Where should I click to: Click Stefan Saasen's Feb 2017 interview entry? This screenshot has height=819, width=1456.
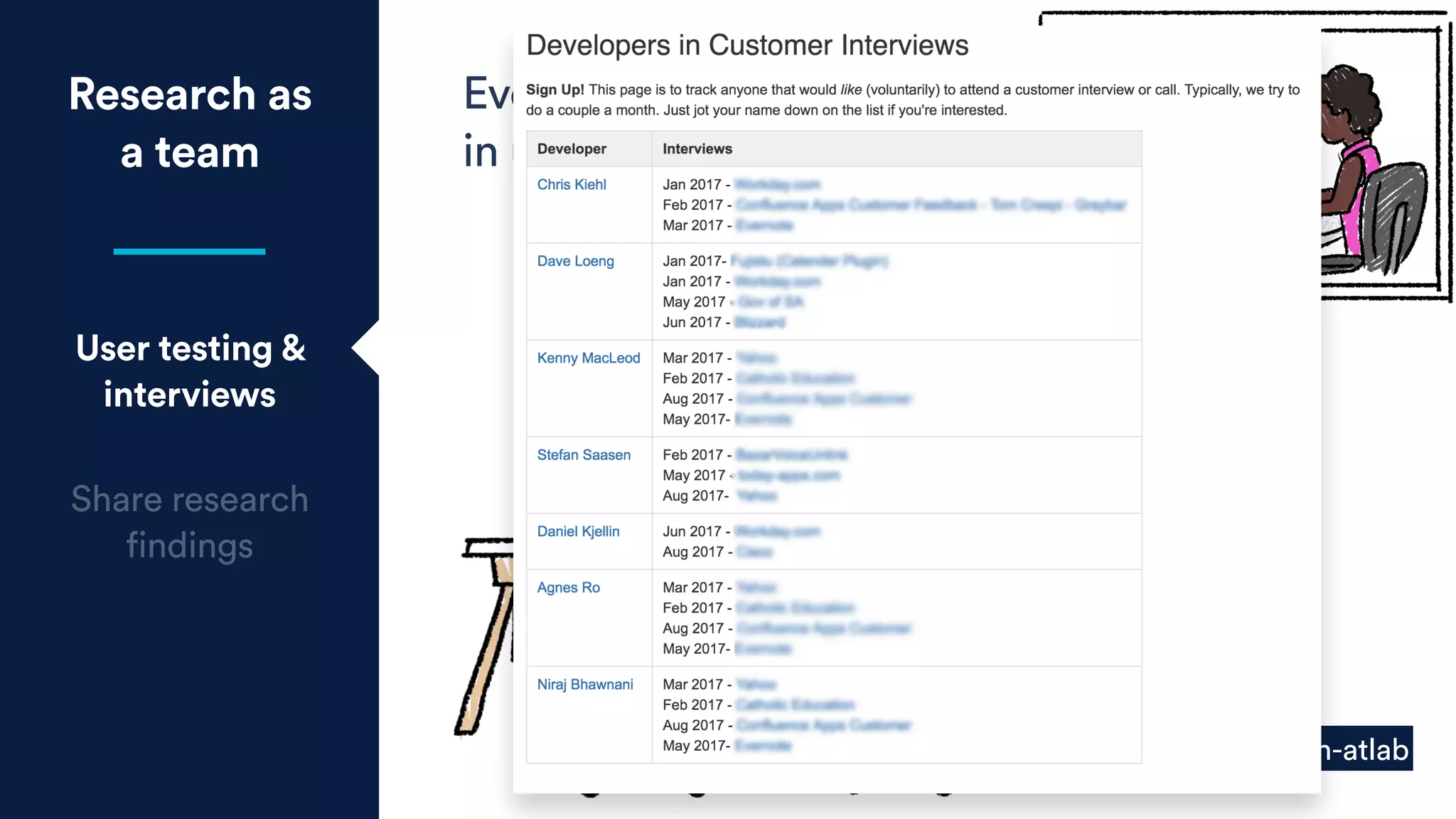755,455
